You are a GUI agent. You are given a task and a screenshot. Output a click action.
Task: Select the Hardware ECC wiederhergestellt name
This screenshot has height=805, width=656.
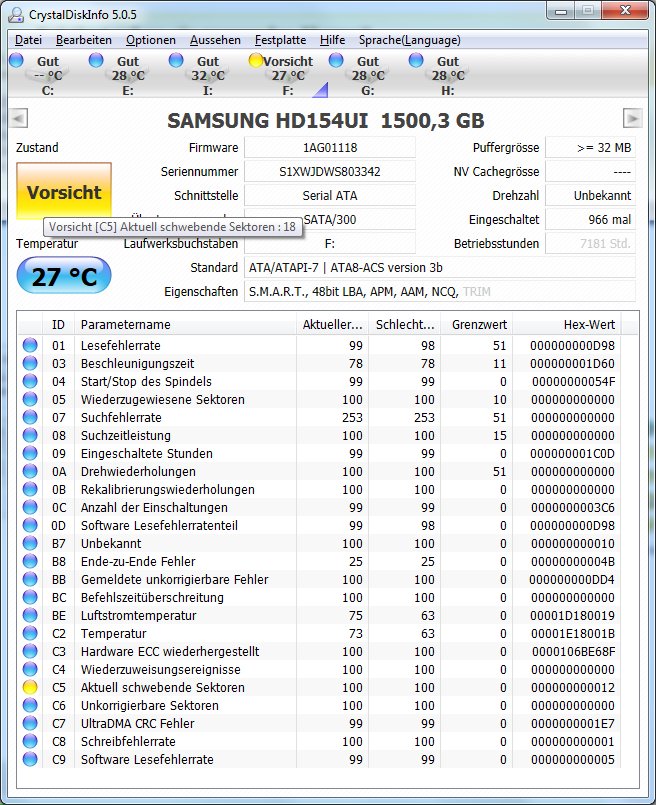(x=170, y=651)
